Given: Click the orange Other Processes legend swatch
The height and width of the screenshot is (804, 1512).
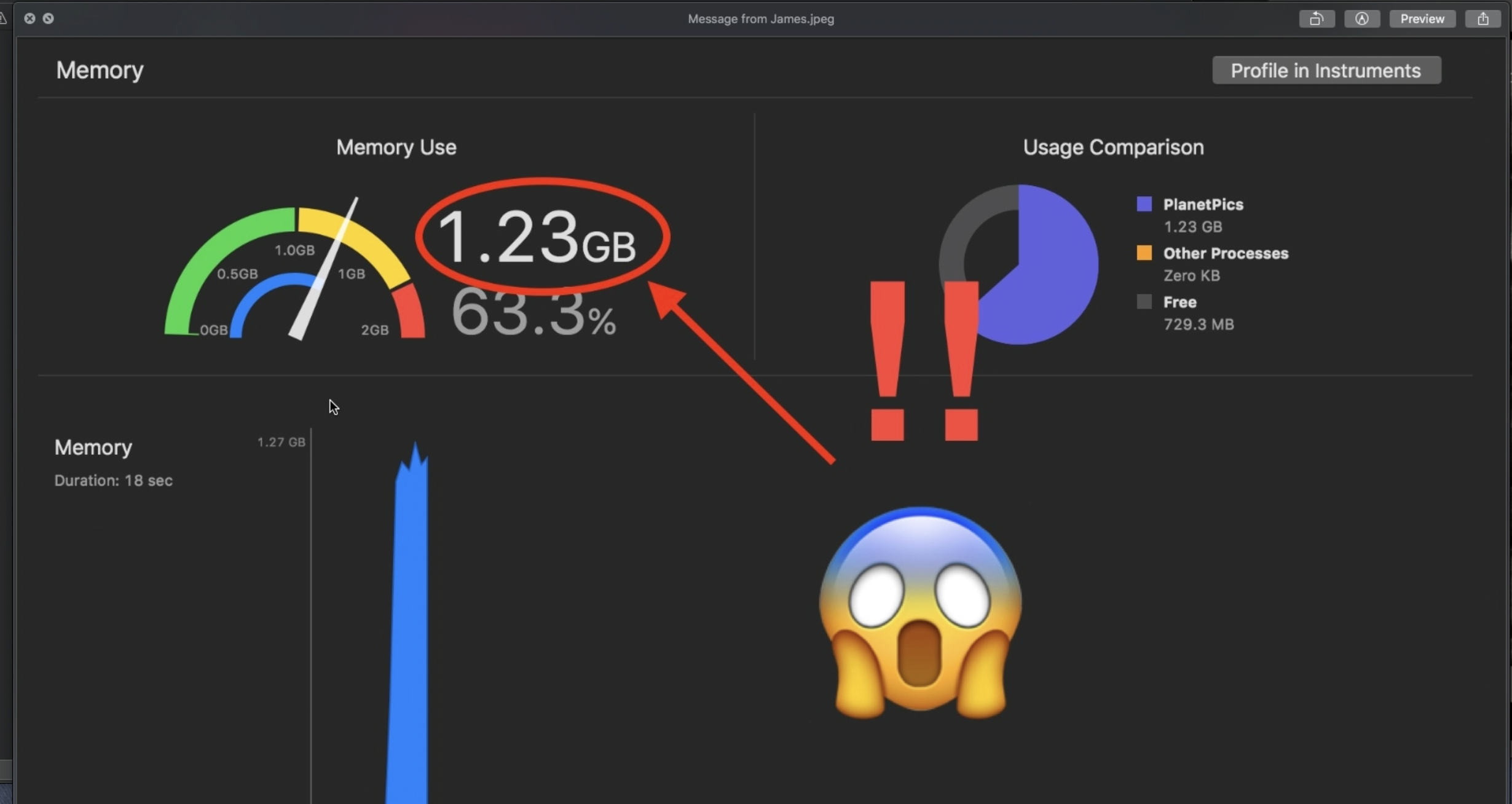Looking at the screenshot, I should pos(1144,253).
